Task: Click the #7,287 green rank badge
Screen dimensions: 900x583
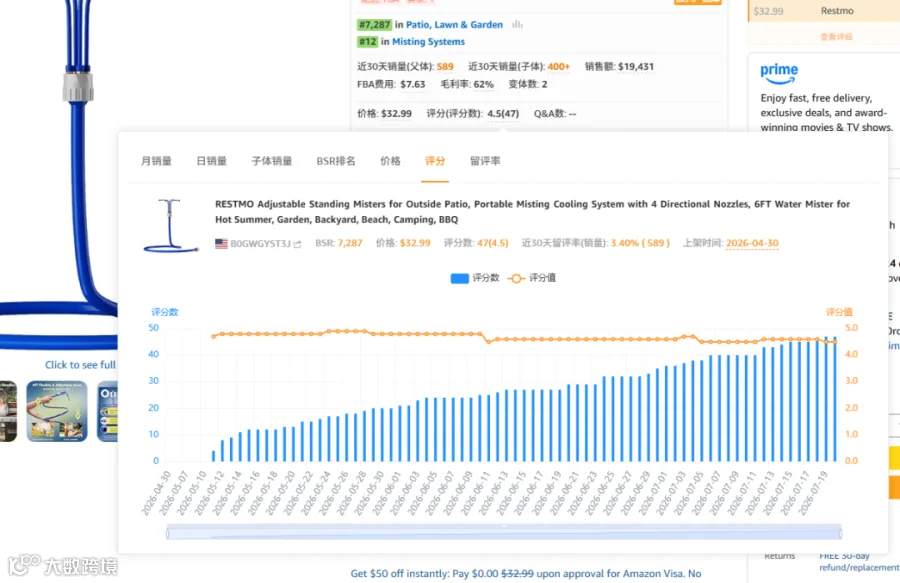Action: click(374, 25)
